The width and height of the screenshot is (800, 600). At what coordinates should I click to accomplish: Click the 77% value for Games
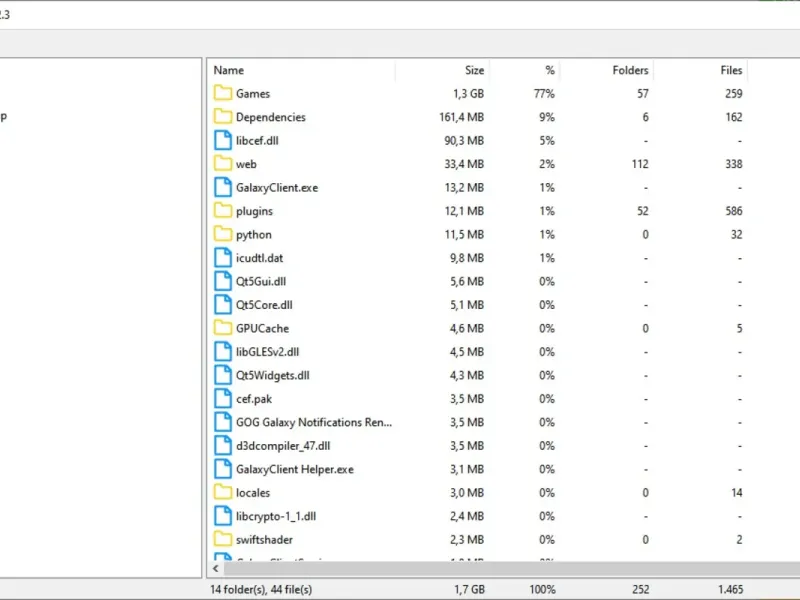(x=544, y=94)
